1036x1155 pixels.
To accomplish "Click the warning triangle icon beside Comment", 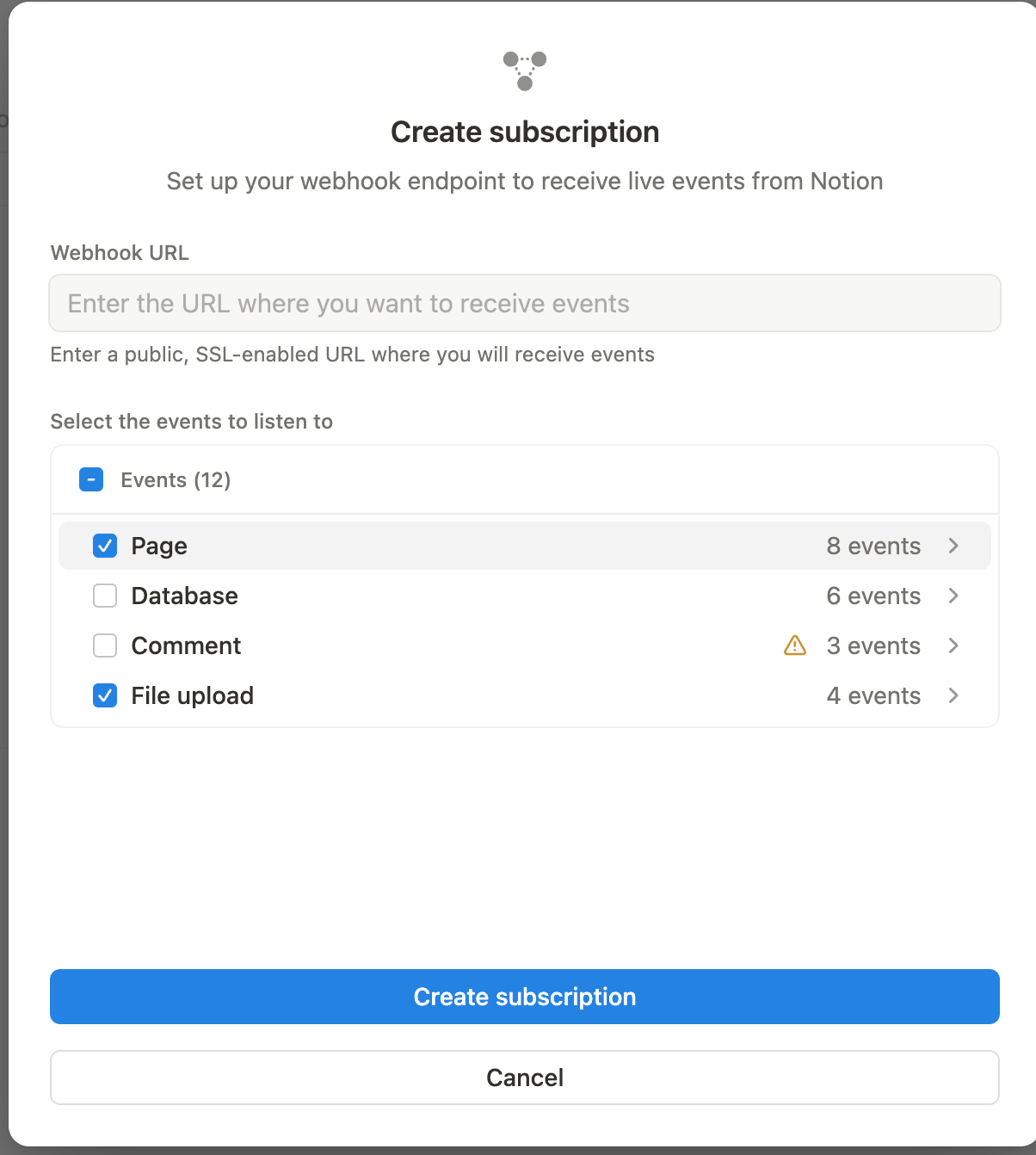I will click(x=795, y=645).
